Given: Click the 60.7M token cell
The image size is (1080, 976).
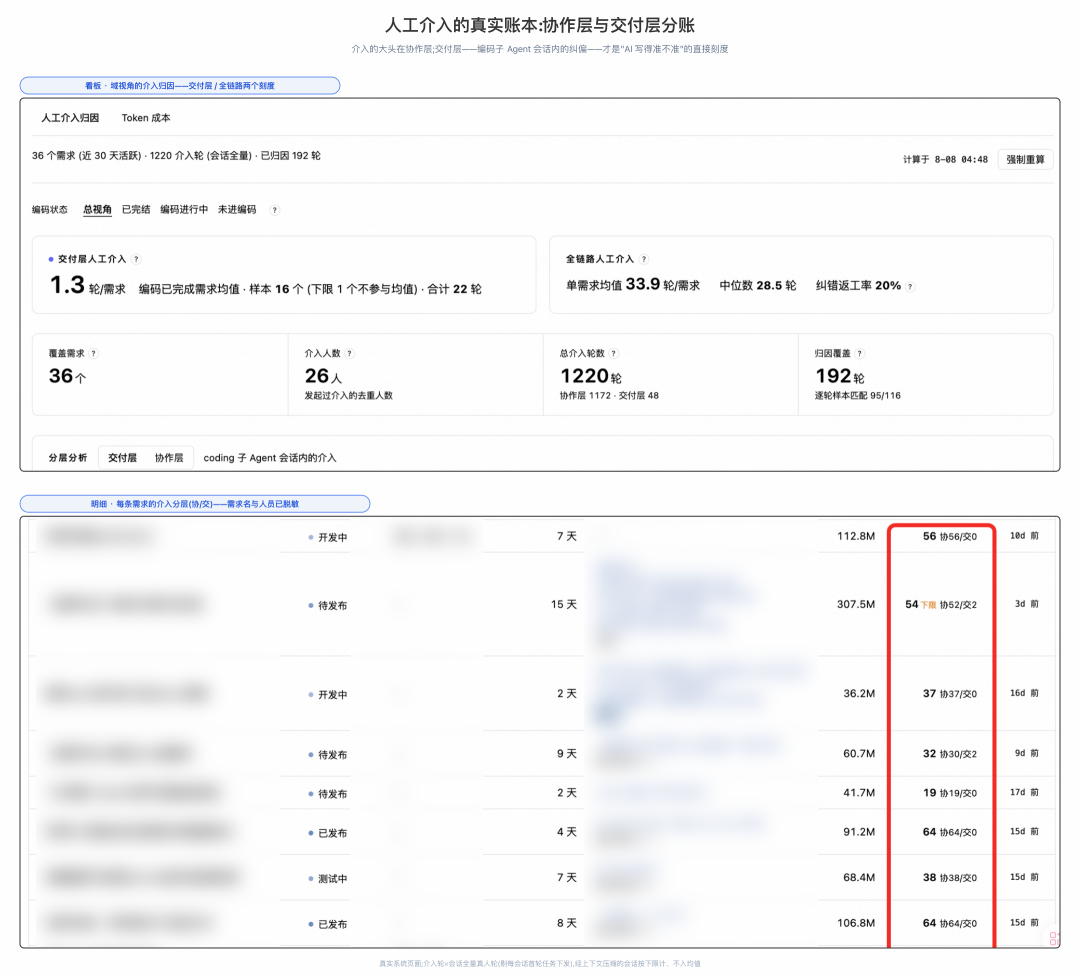Looking at the screenshot, I should (859, 754).
